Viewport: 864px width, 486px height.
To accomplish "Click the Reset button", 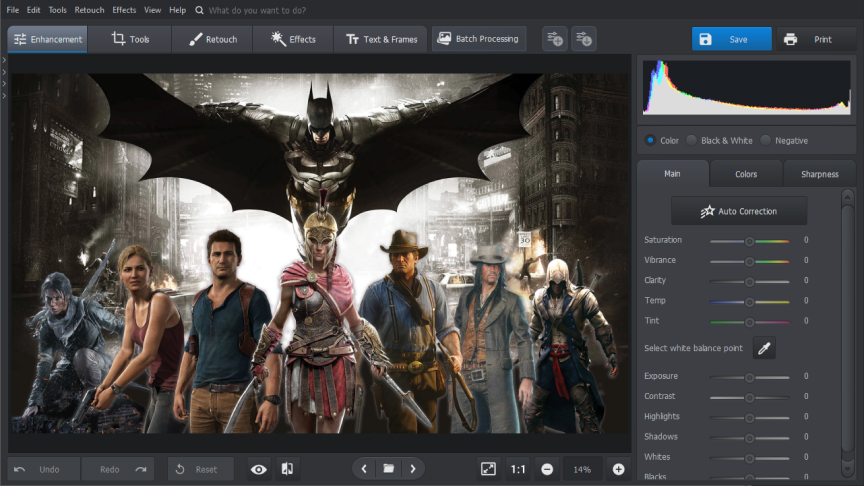I will (201, 469).
